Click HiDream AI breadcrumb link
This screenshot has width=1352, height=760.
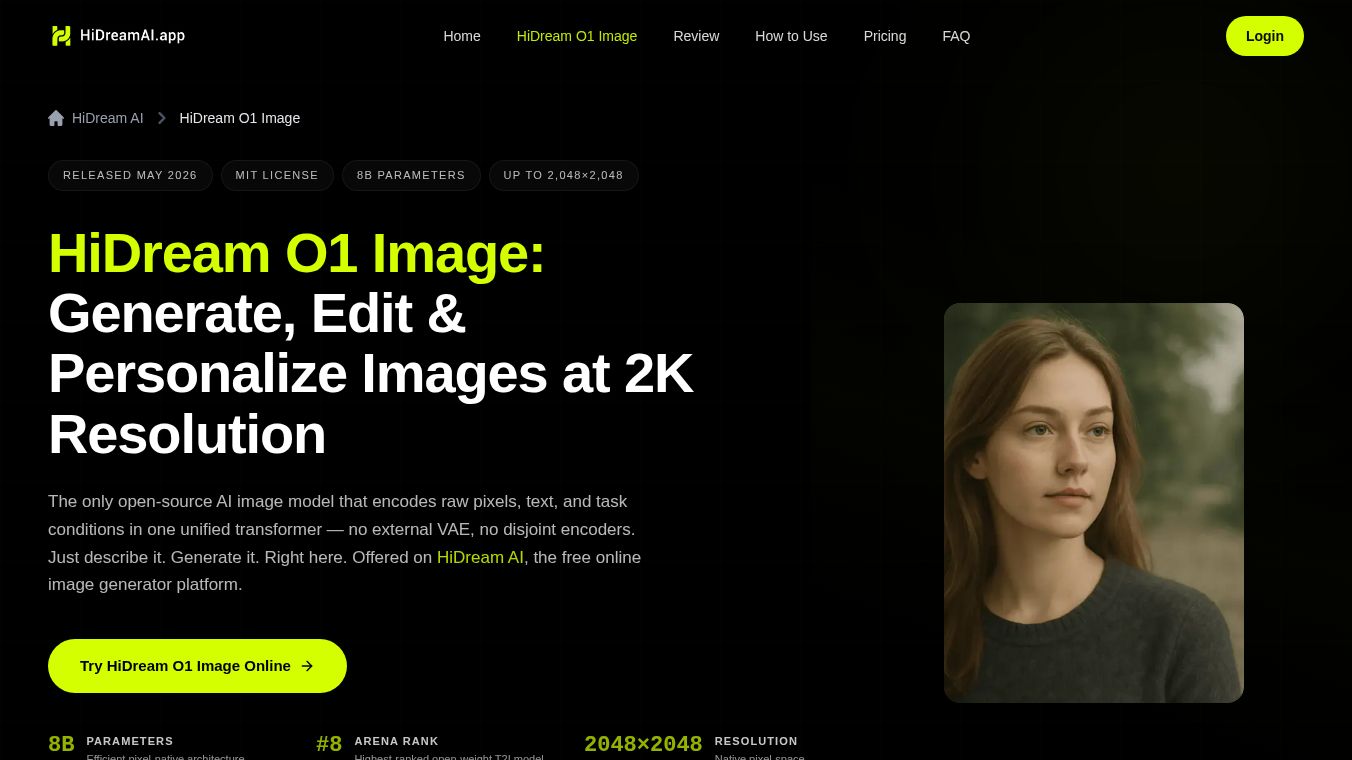(x=108, y=118)
